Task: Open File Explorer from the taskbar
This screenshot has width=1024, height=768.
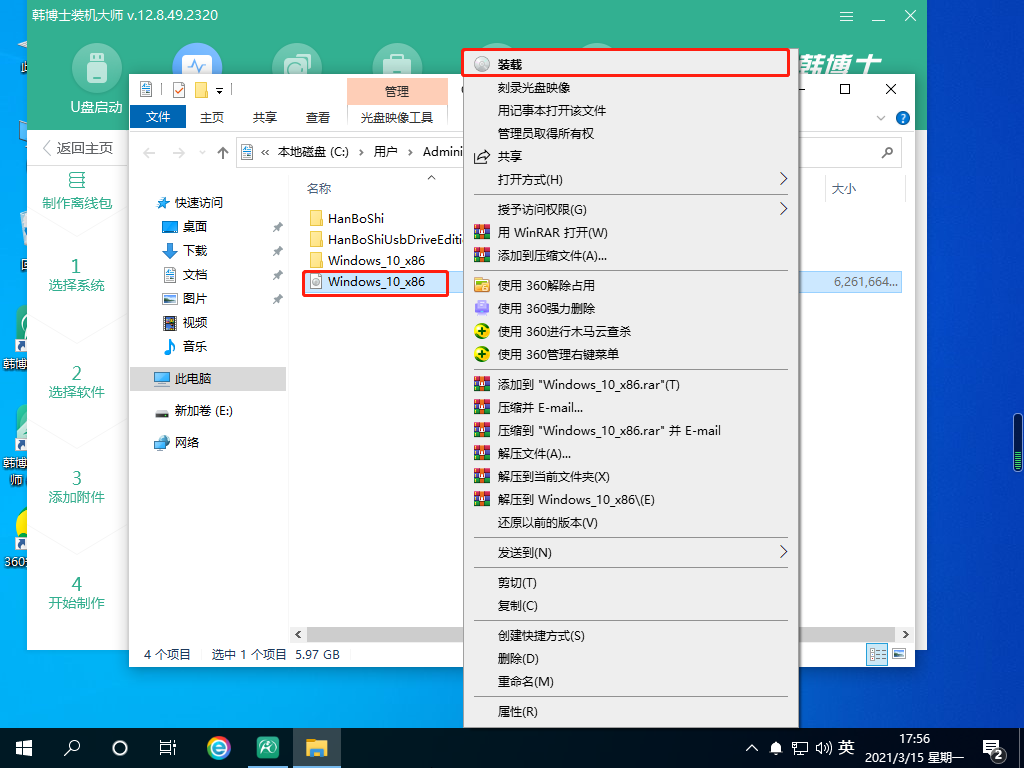Action: coord(317,747)
